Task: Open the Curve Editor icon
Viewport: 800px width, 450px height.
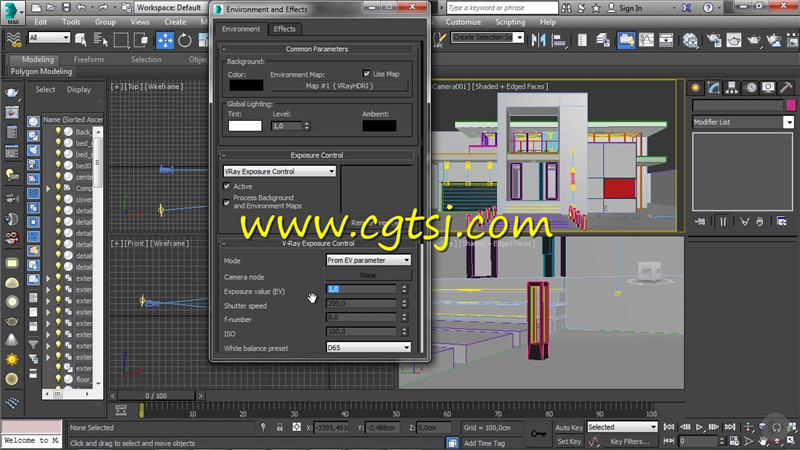Action: 646,40
